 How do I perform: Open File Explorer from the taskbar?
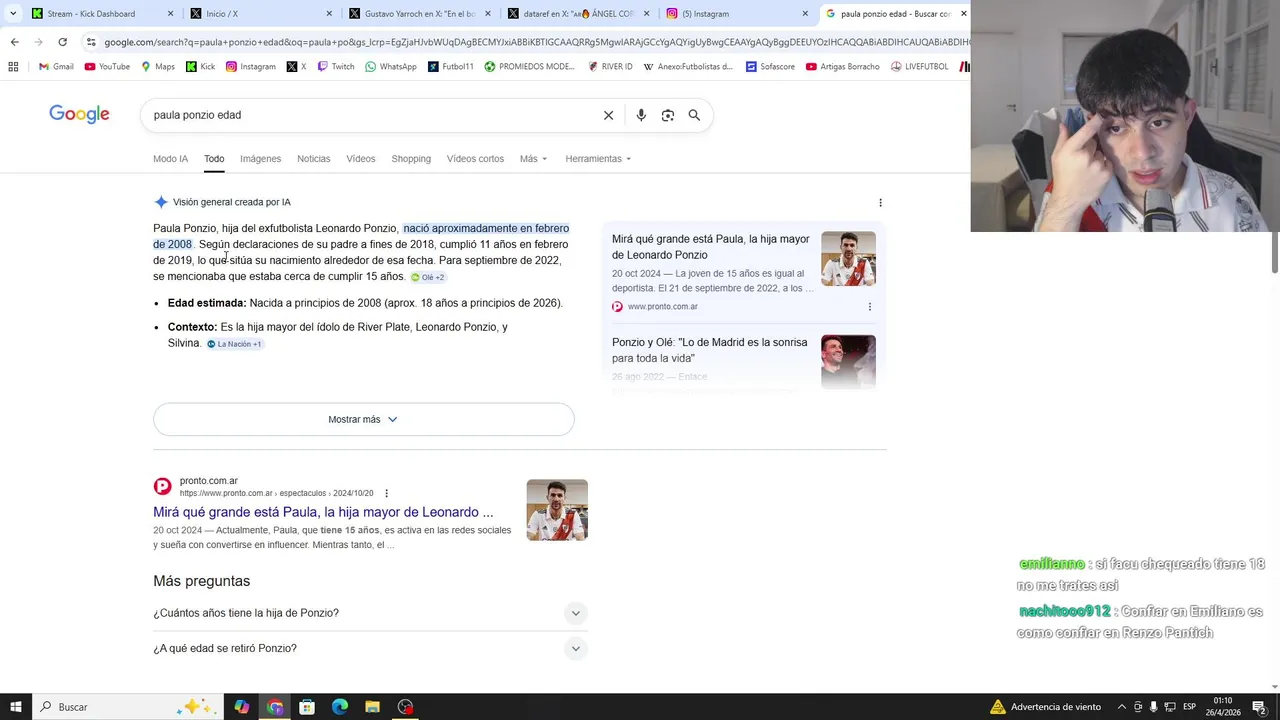coord(372,707)
